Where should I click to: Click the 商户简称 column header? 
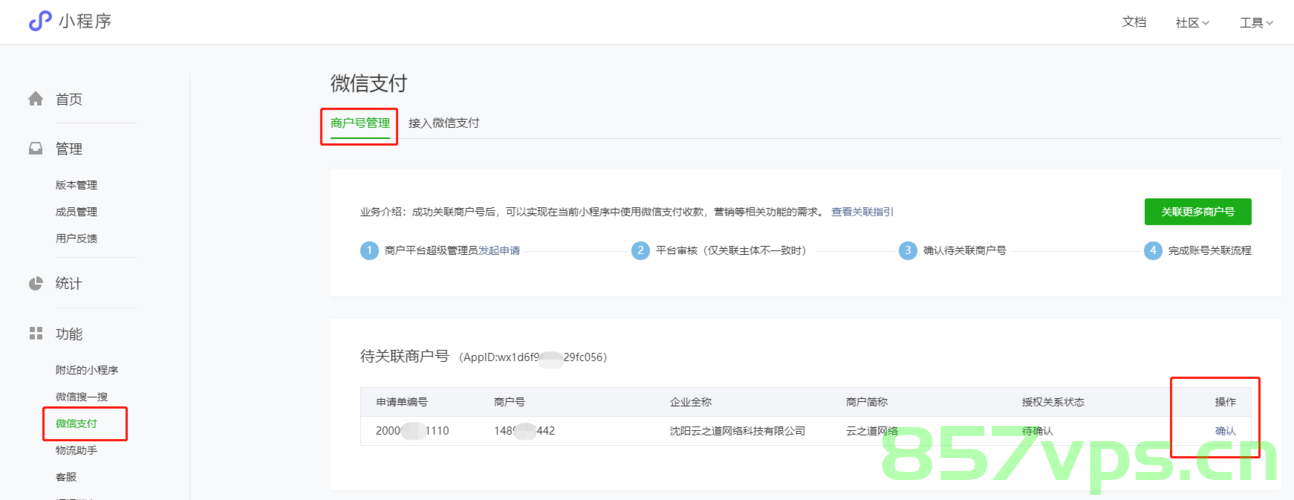[x=867, y=402]
